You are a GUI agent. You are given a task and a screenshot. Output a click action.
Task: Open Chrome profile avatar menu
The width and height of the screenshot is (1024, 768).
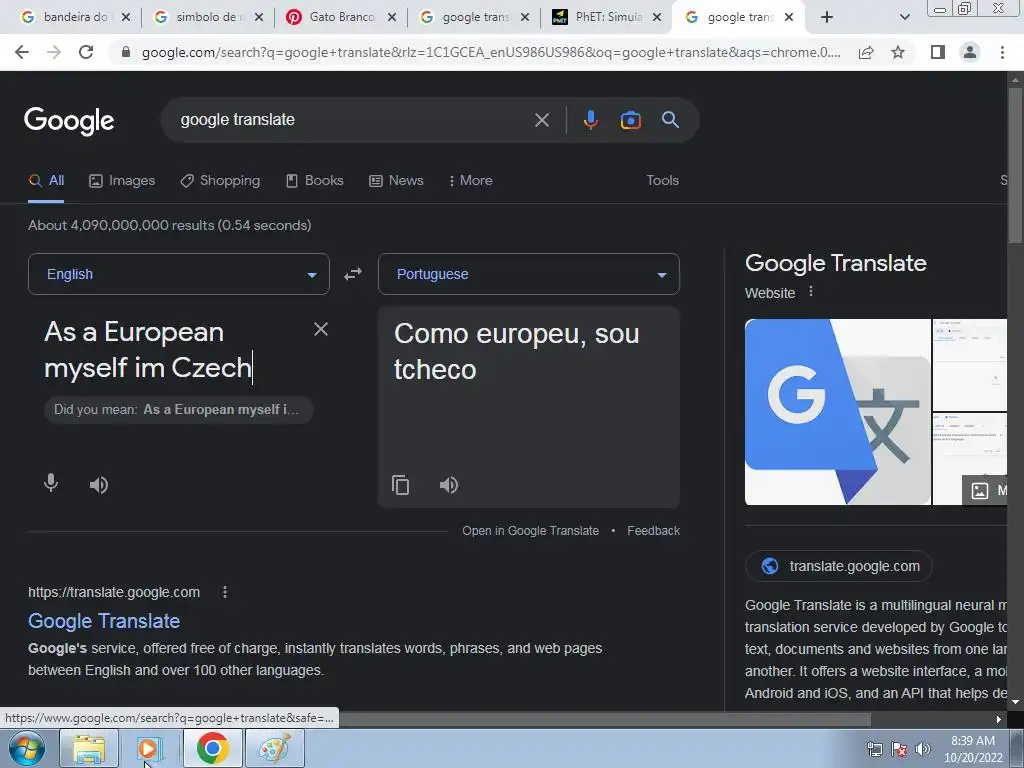(x=970, y=52)
